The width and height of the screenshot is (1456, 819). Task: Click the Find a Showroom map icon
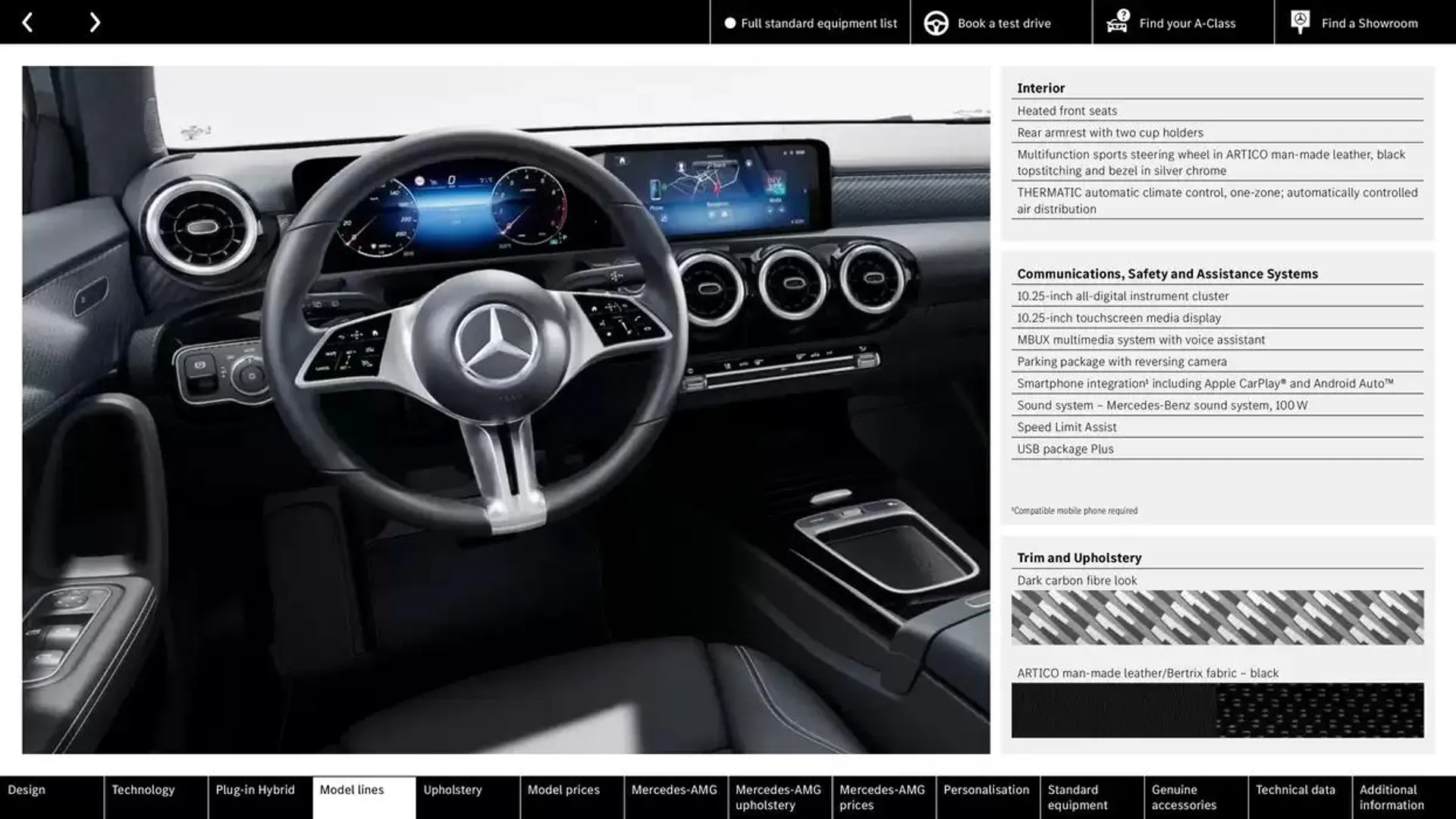[x=1299, y=22]
